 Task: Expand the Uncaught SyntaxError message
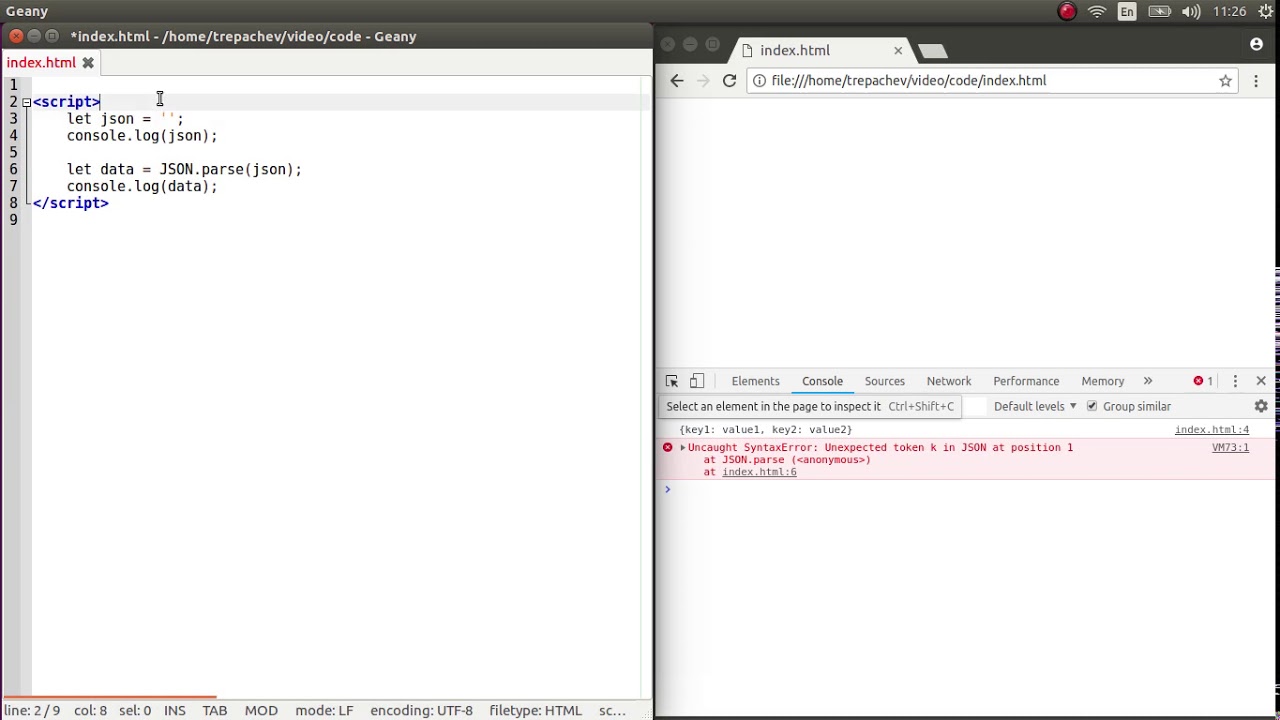tap(683, 448)
